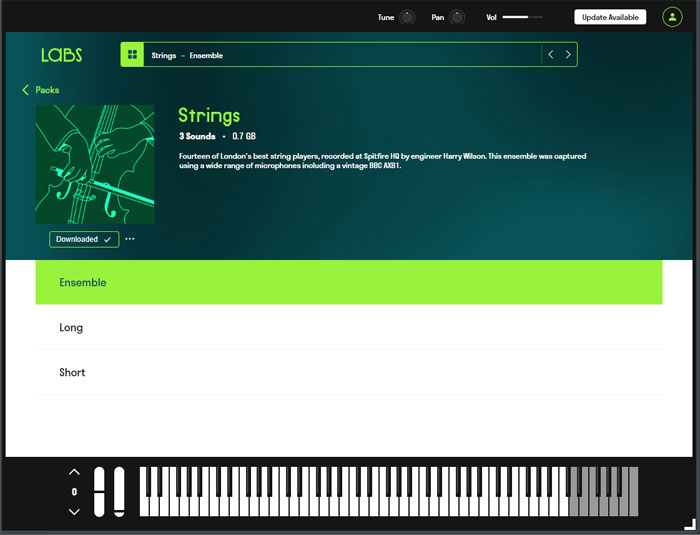Click the LABS logo
The image size is (700, 535).
[x=62, y=55]
